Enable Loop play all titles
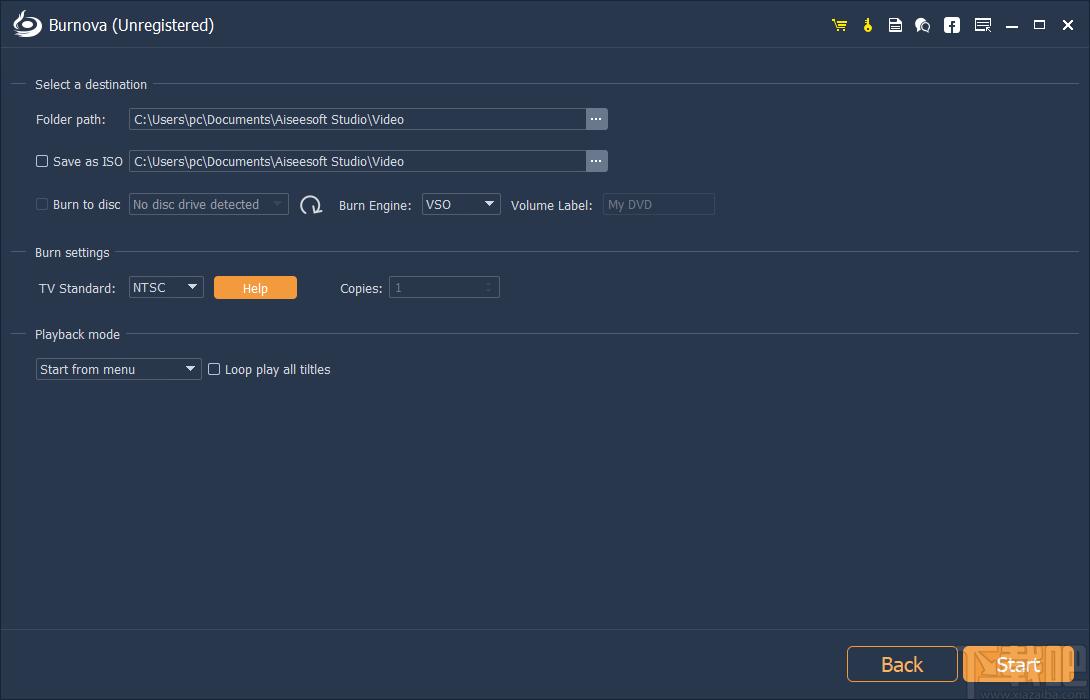 click(x=214, y=369)
